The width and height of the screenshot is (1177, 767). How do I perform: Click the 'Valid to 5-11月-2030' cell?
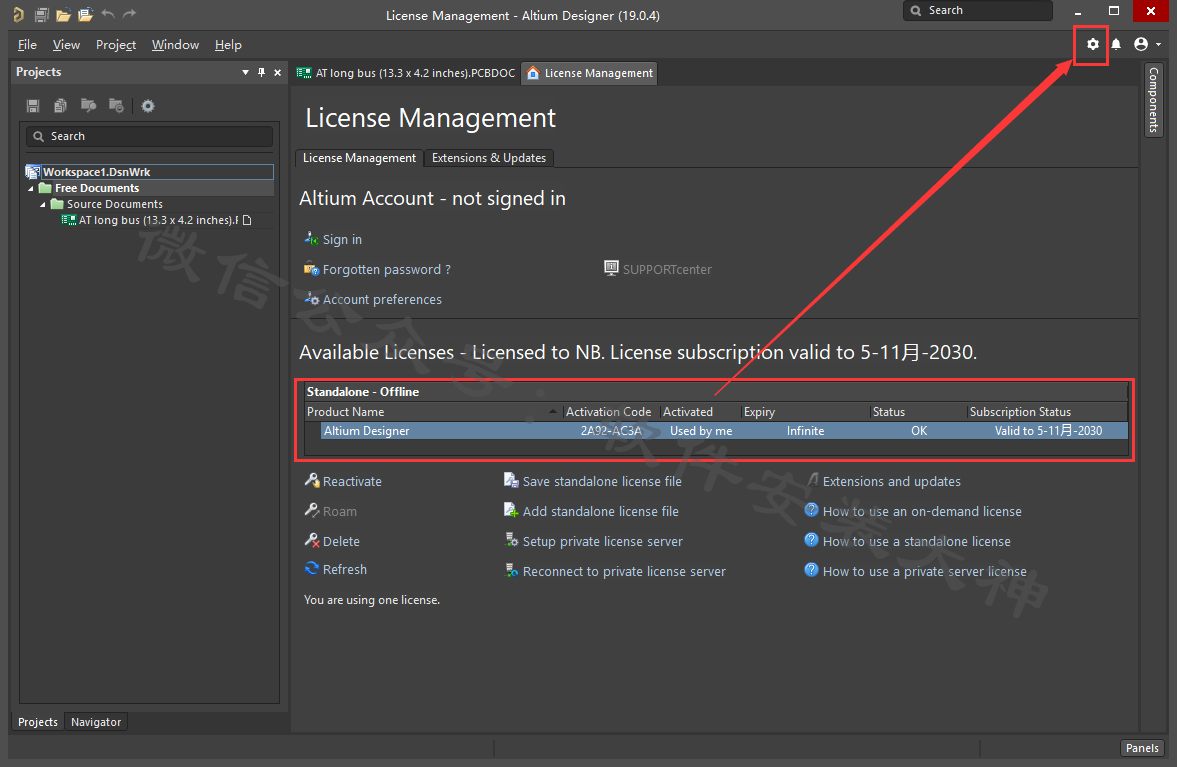click(x=1049, y=431)
